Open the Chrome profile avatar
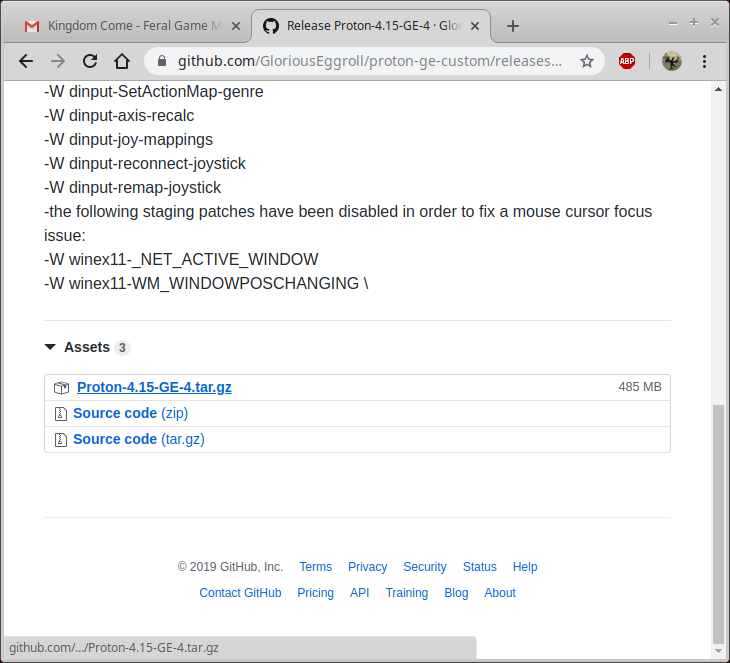Viewport: 730px width, 663px height. coord(672,61)
